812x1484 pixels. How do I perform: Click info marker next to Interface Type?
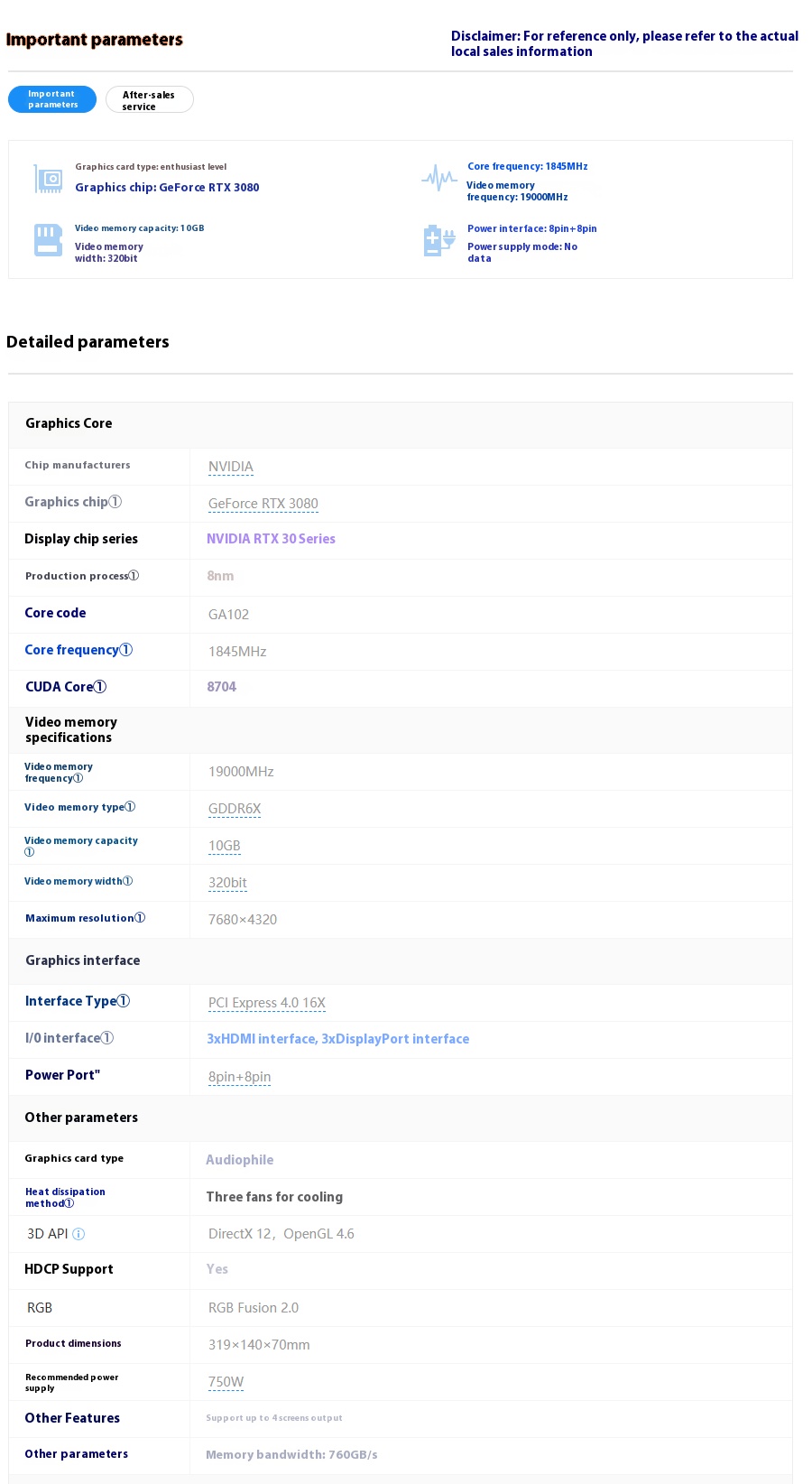[x=124, y=1001]
